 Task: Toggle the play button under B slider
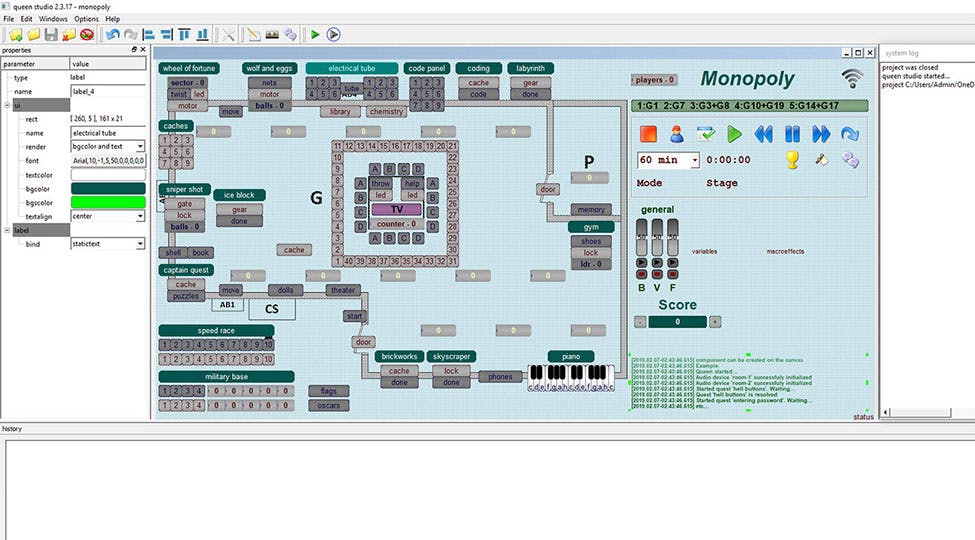pos(642,262)
